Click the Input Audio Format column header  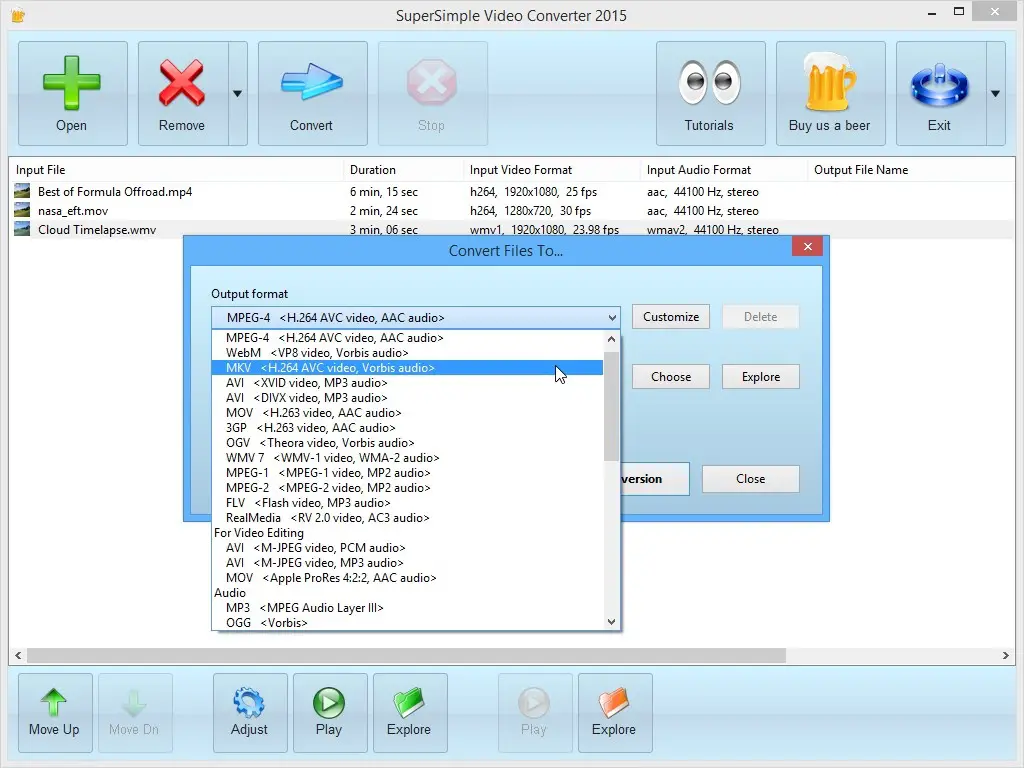[724, 170]
